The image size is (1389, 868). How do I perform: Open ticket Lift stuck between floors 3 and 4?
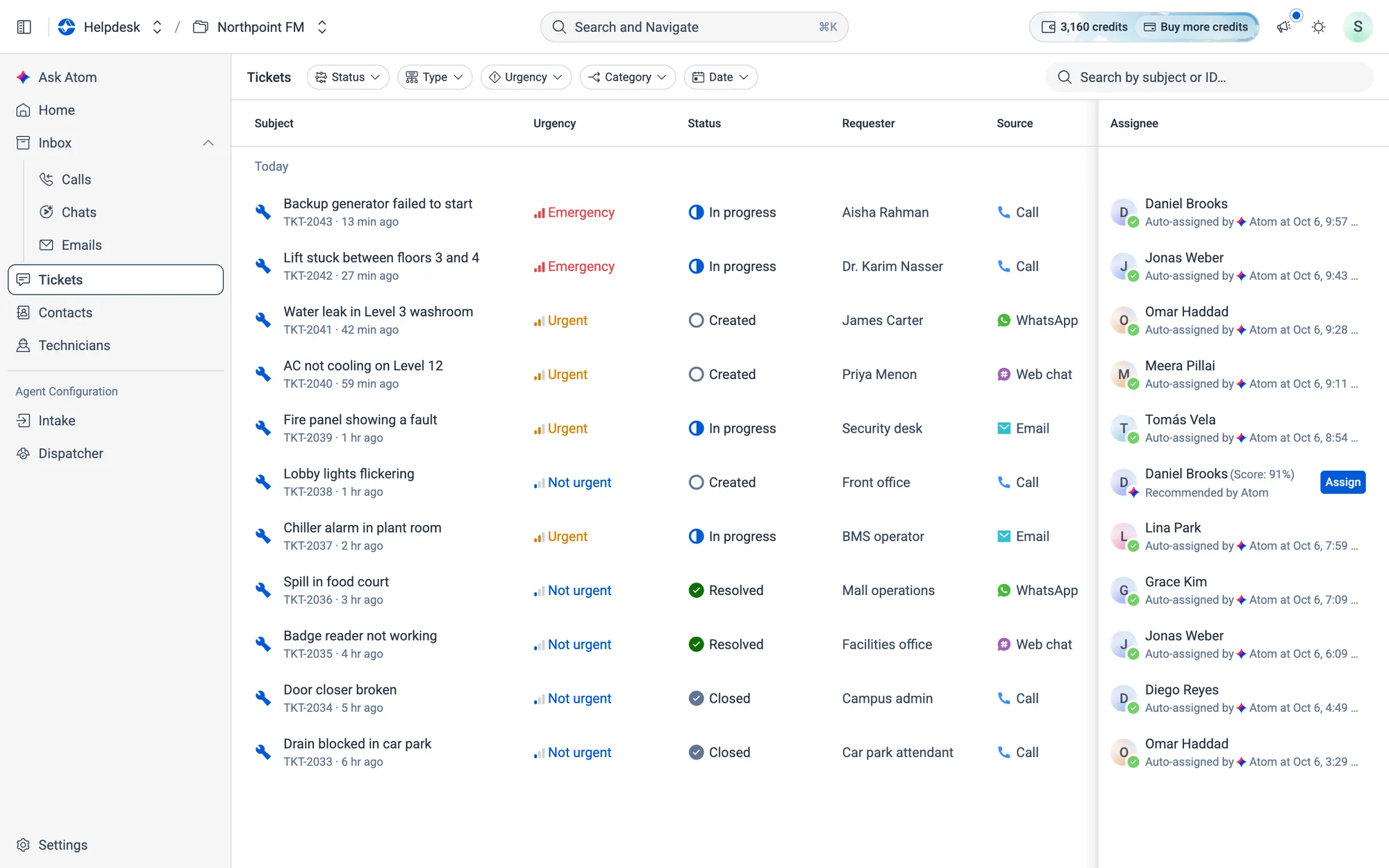coord(381,258)
